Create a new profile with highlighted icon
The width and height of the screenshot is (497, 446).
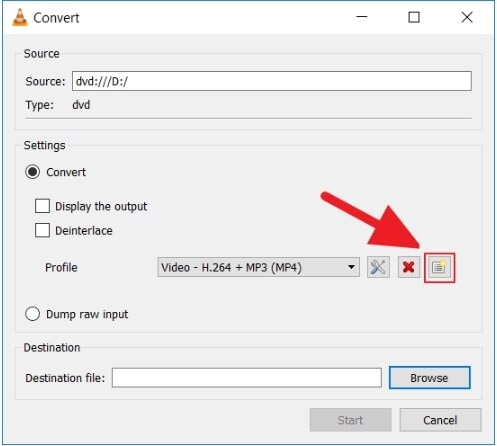(439, 267)
